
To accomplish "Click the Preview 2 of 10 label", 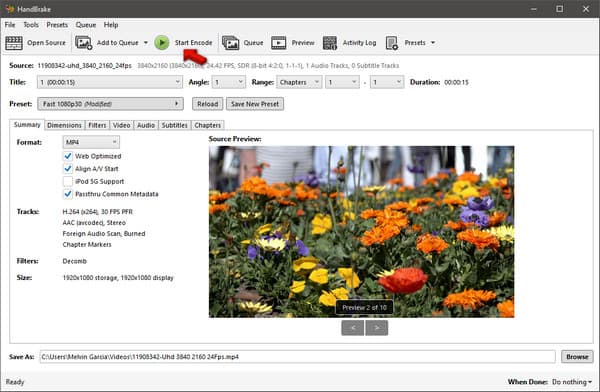I will coord(364,307).
